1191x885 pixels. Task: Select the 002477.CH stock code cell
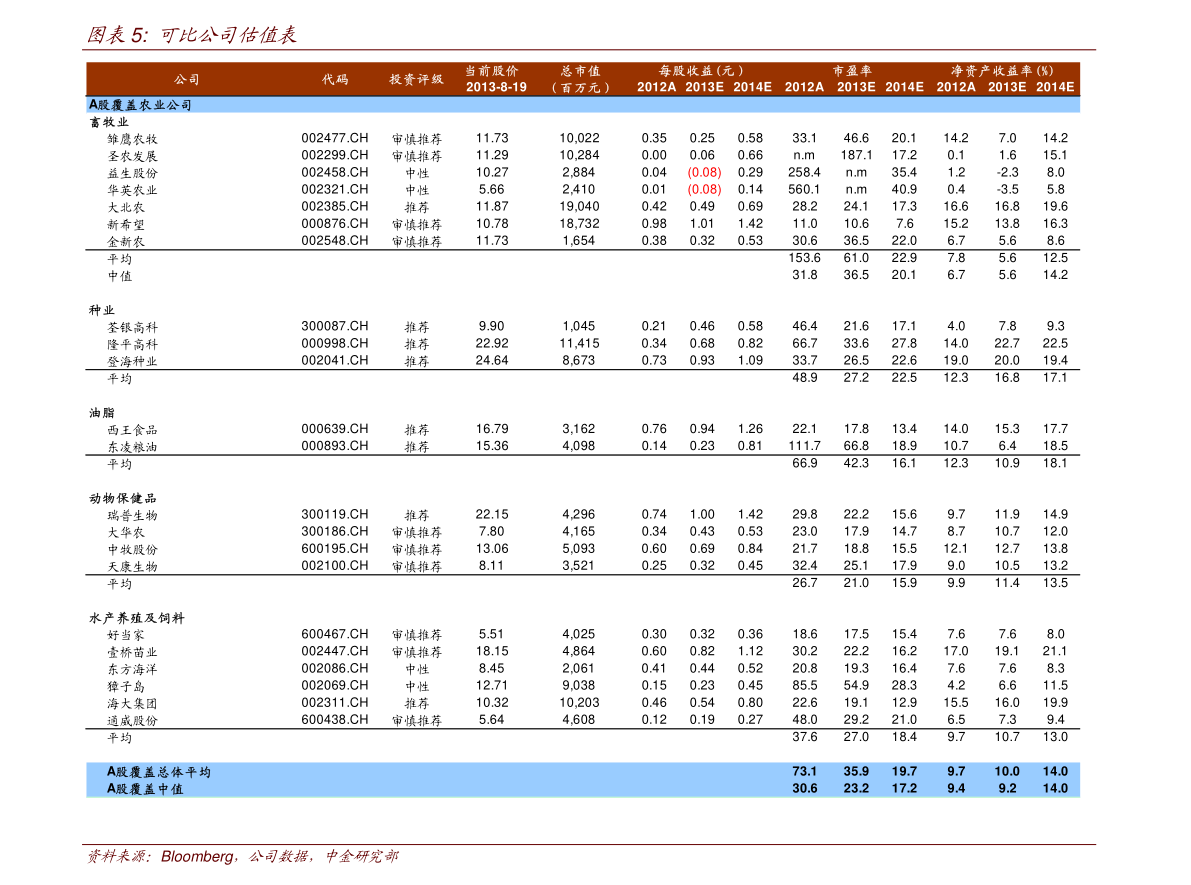(x=334, y=138)
